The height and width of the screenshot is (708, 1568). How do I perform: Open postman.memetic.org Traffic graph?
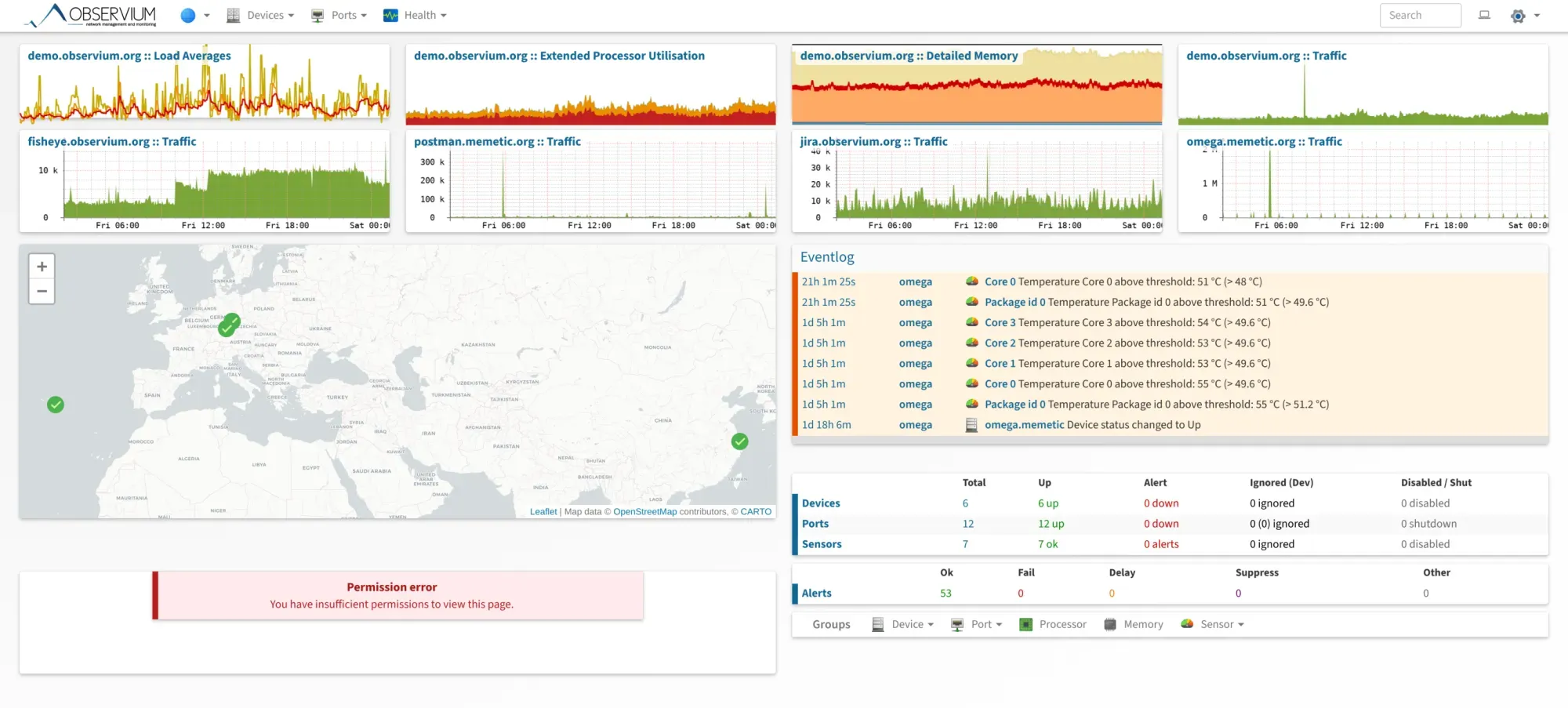point(590,181)
